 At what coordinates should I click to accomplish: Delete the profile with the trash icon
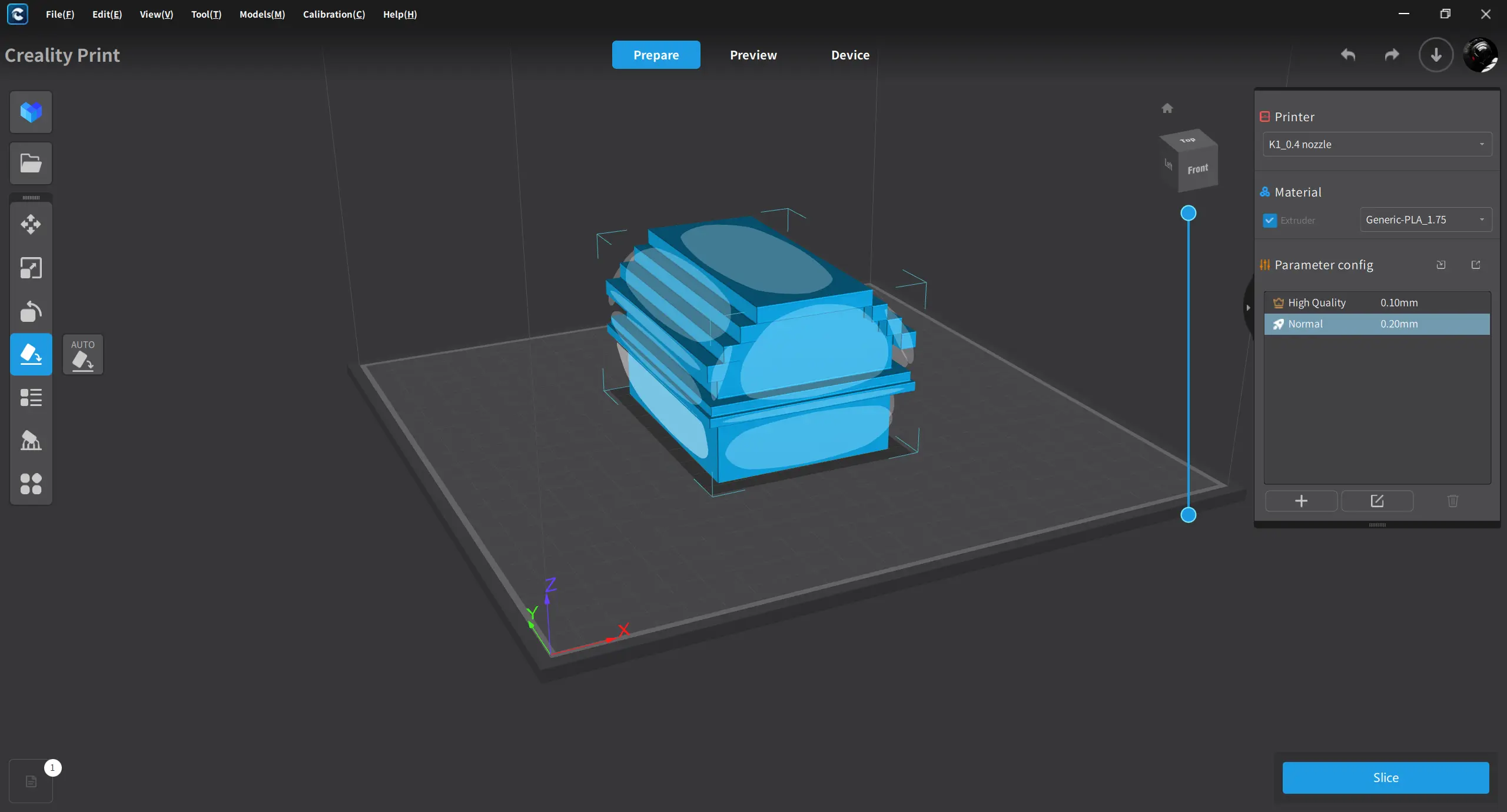point(1453,501)
